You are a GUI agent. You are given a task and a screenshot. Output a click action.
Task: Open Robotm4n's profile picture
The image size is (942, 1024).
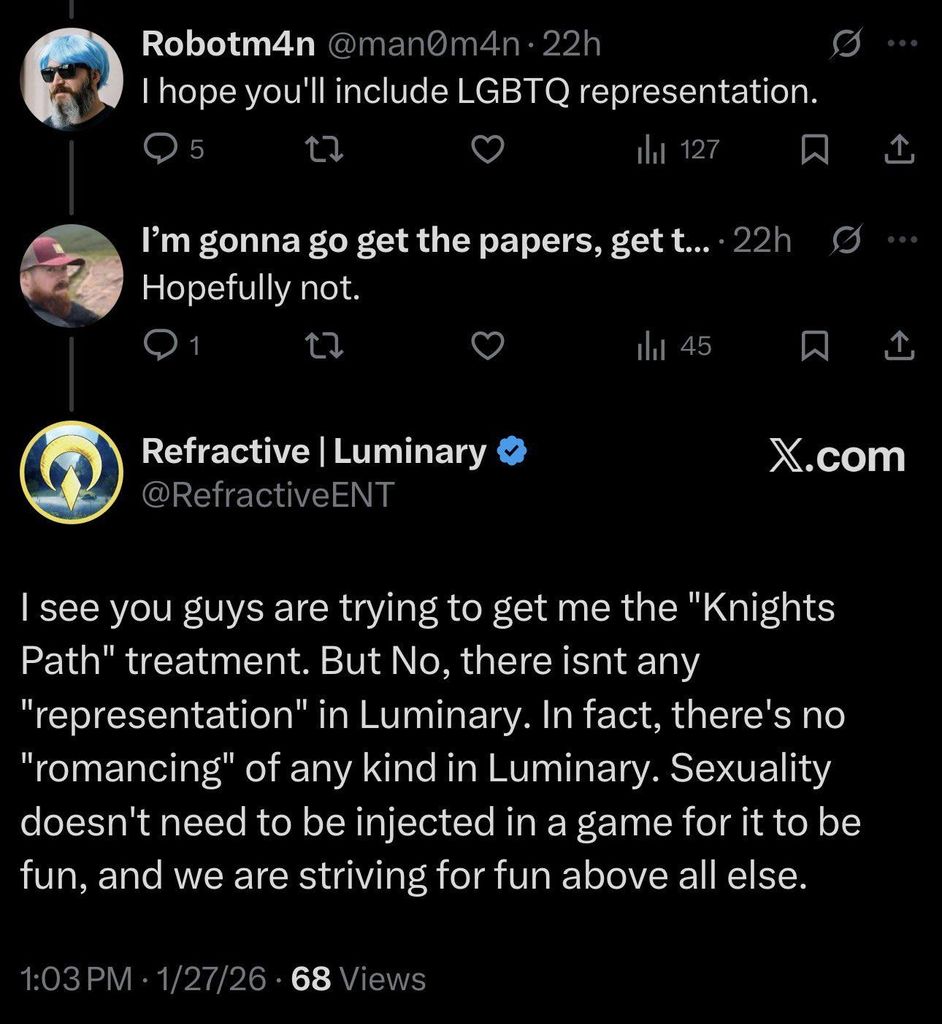[72, 77]
